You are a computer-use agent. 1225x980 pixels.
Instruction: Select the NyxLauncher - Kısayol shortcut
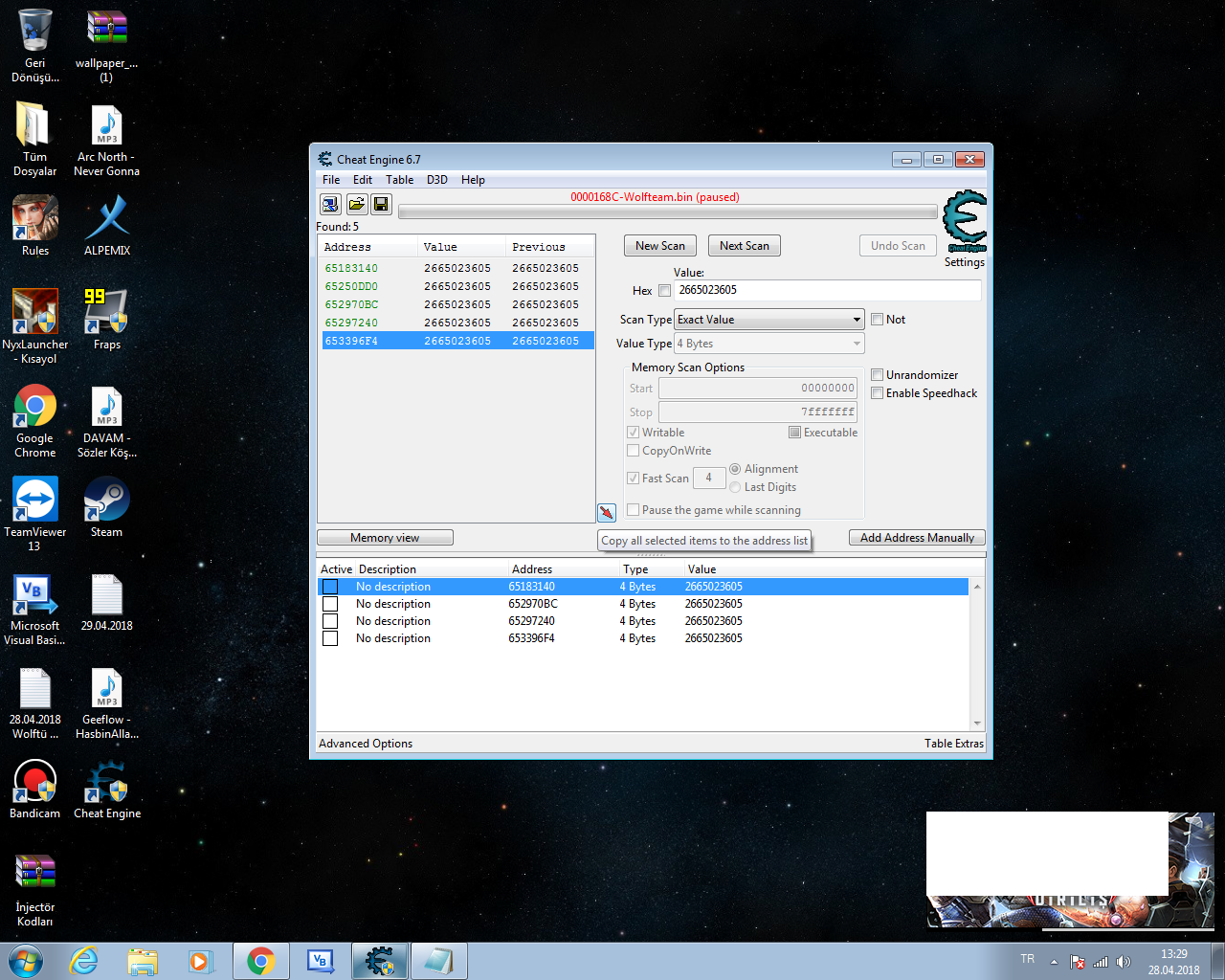pyautogui.click(x=35, y=326)
